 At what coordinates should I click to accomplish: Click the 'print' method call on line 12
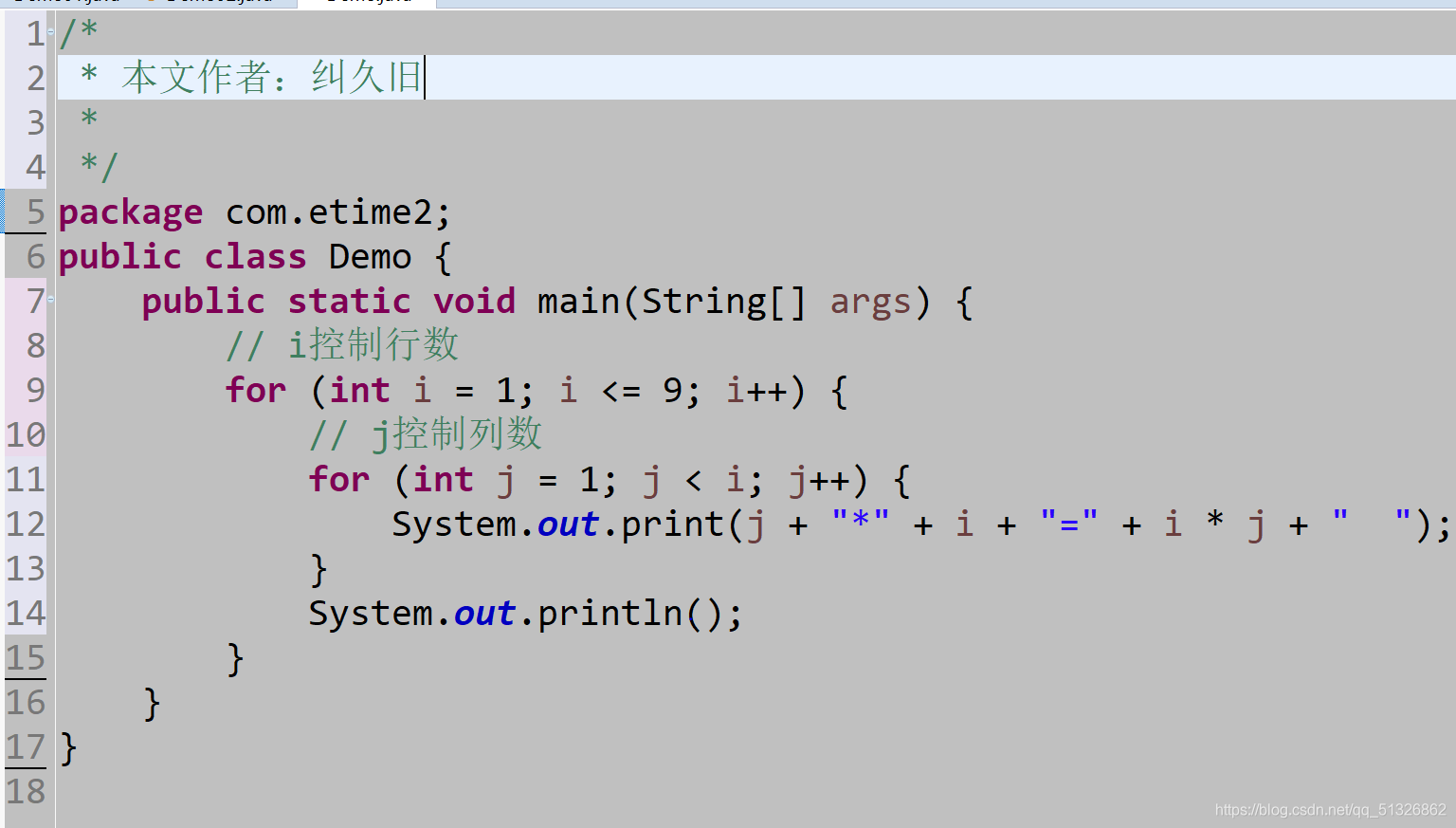click(672, 524)
